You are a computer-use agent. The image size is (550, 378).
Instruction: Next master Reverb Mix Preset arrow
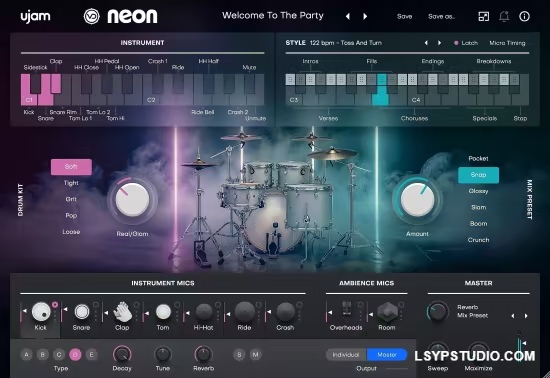click(x=526, y=316)
